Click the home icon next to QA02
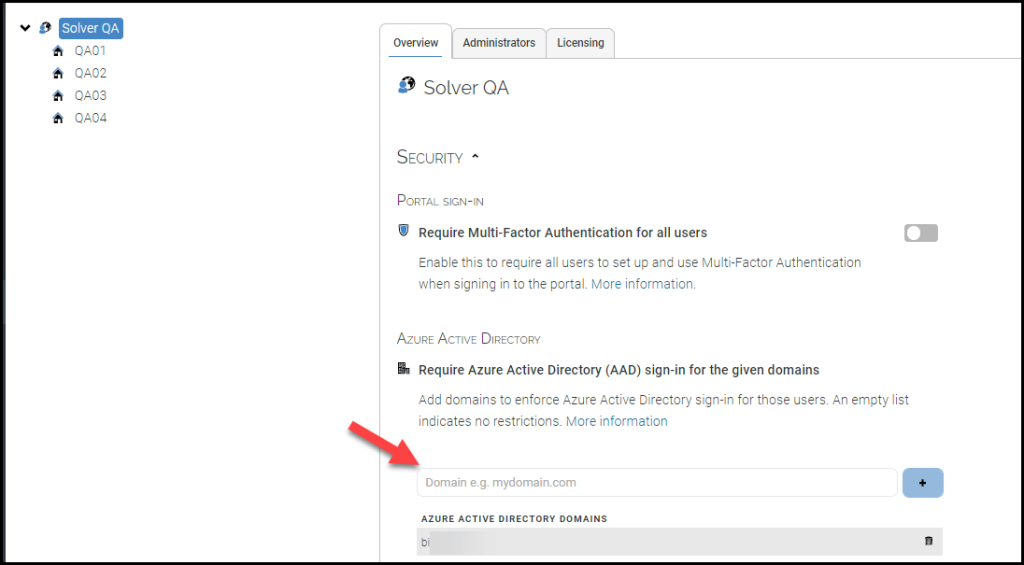Viewport: 1024px width, 565px height. [57, 74]
